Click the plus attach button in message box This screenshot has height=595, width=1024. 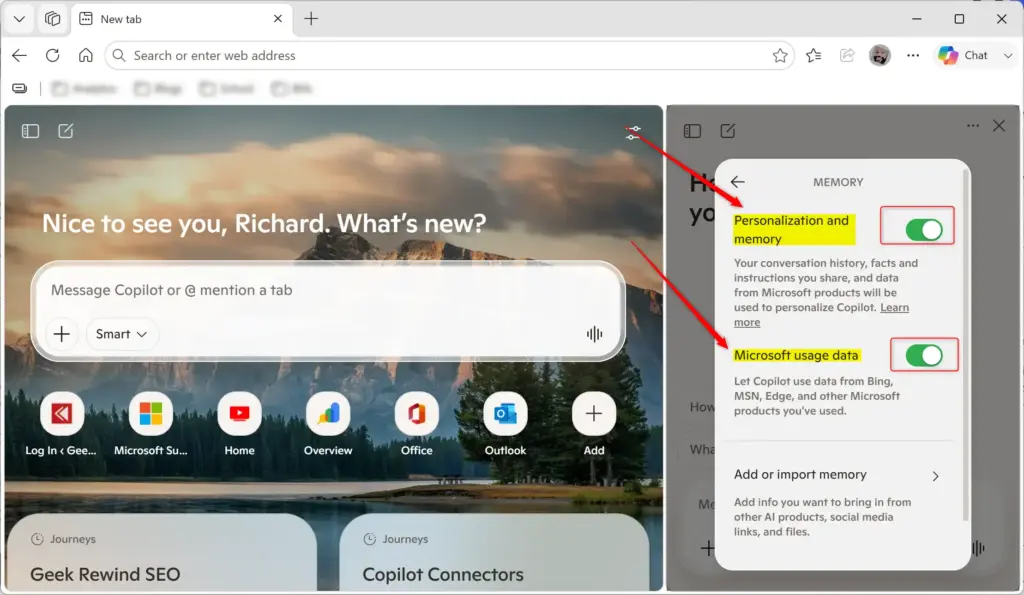[61, 334]
